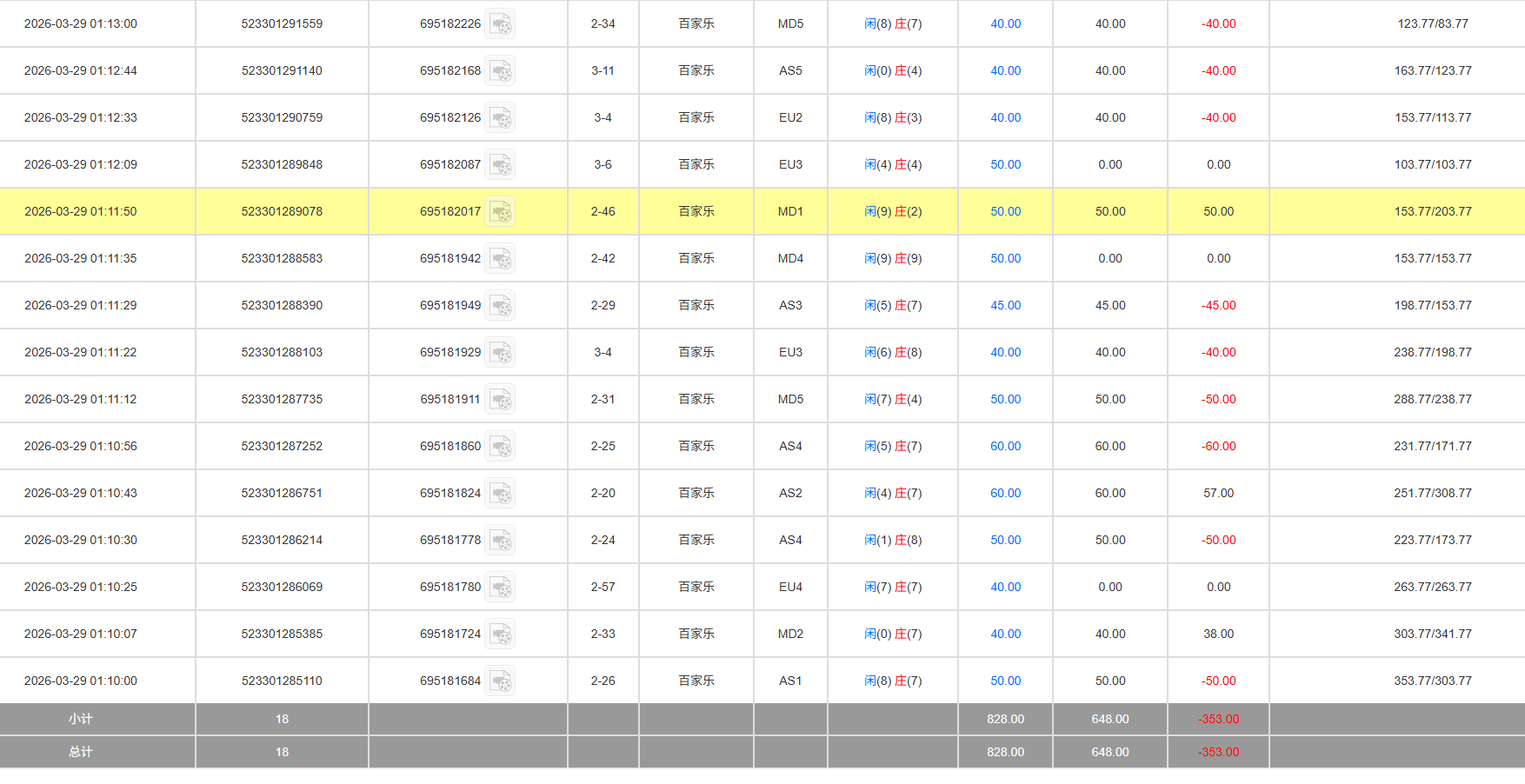Play the video icon on the highlighted yellow row
Viewport: 1525px width, 784px height.
pyautogui.click(x=500, y=211)
